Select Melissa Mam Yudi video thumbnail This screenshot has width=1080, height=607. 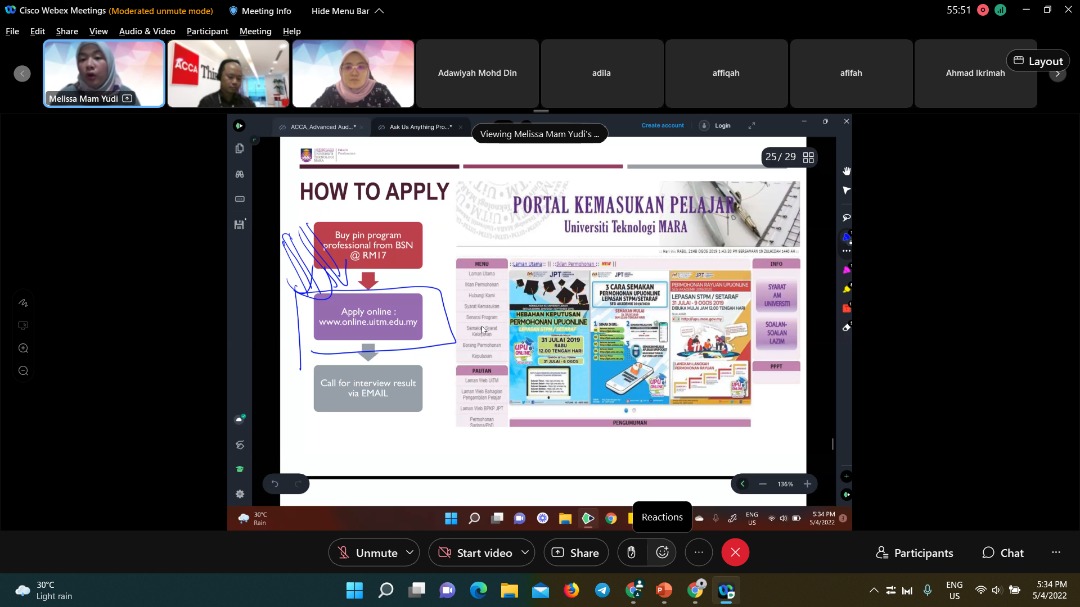coord(104,73)
